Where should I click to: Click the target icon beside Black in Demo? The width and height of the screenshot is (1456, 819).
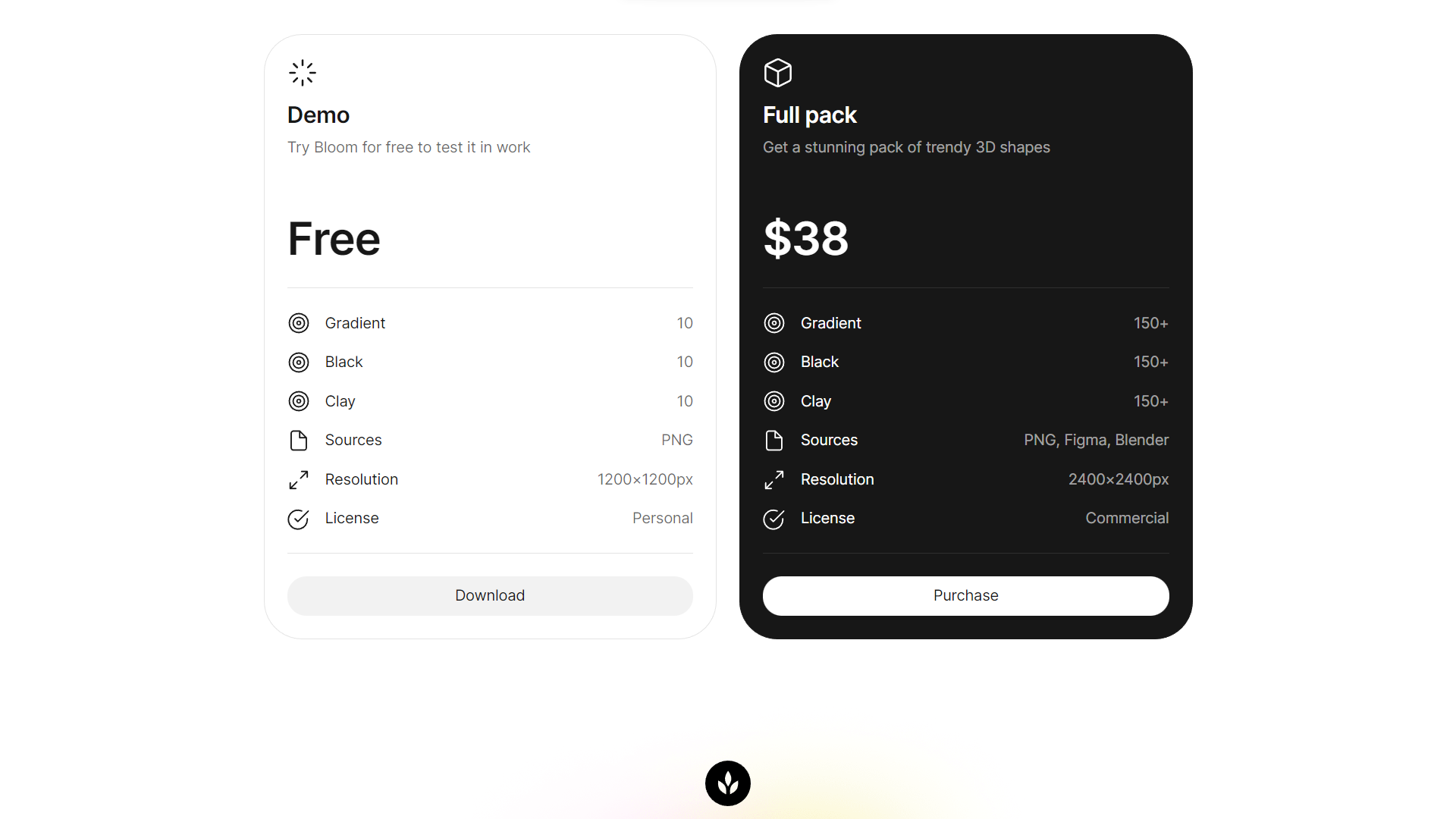[299, 362]
